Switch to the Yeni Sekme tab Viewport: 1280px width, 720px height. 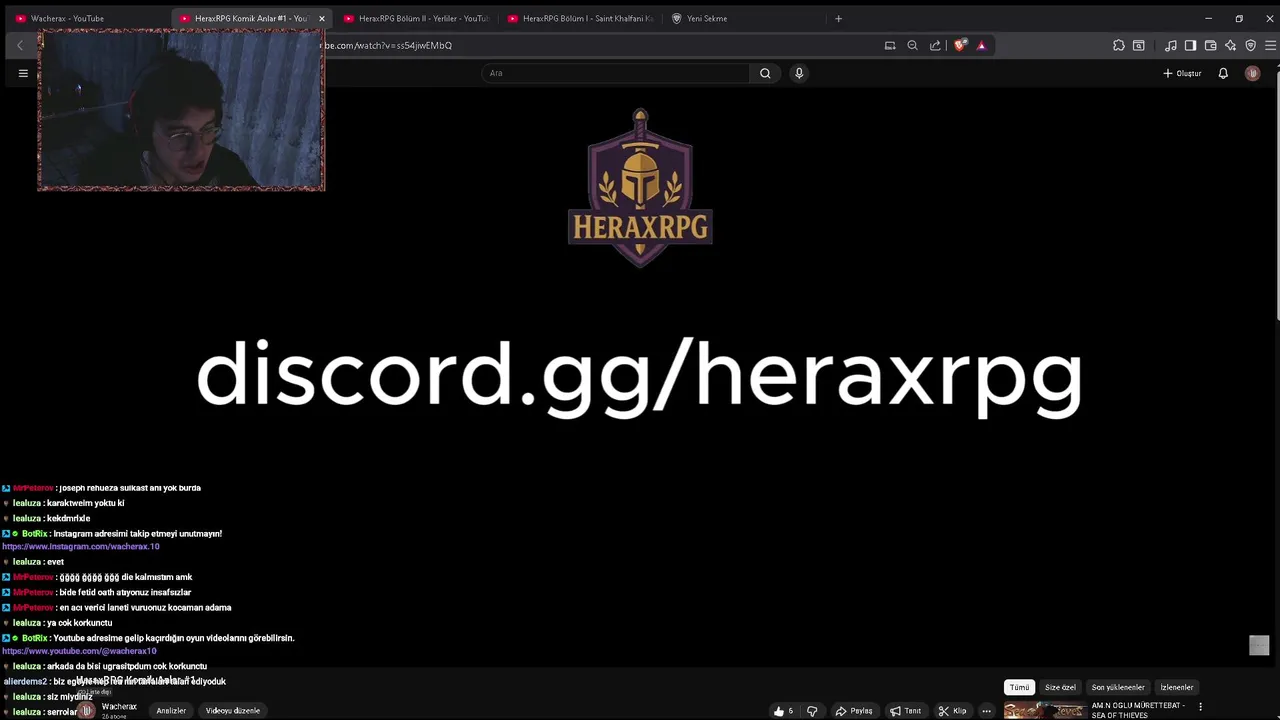(x=744, y=18)
